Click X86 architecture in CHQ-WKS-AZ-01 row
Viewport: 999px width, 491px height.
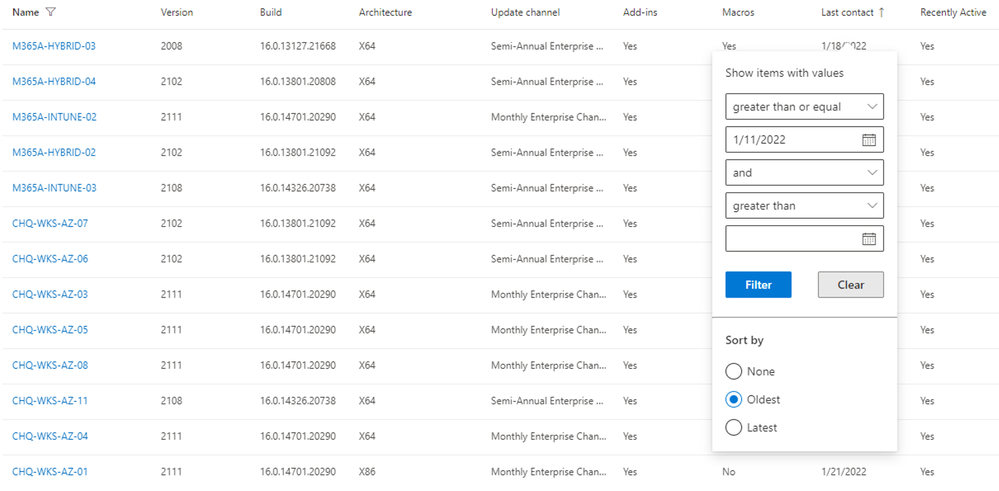click(x=367, y=472)
